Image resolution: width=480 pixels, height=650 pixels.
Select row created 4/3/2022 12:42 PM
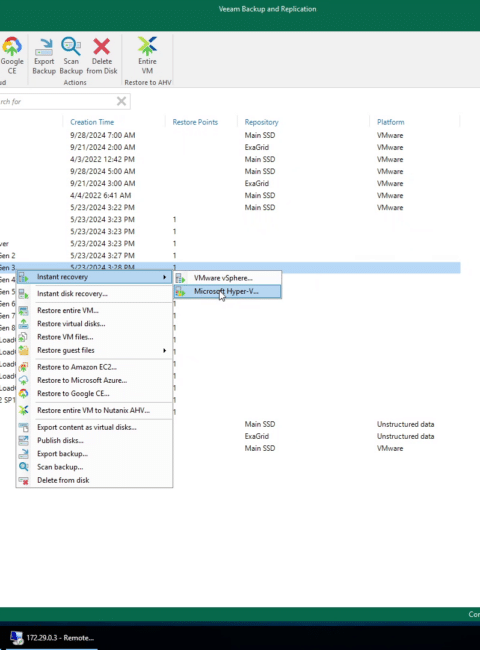click(x=230, y=159)
